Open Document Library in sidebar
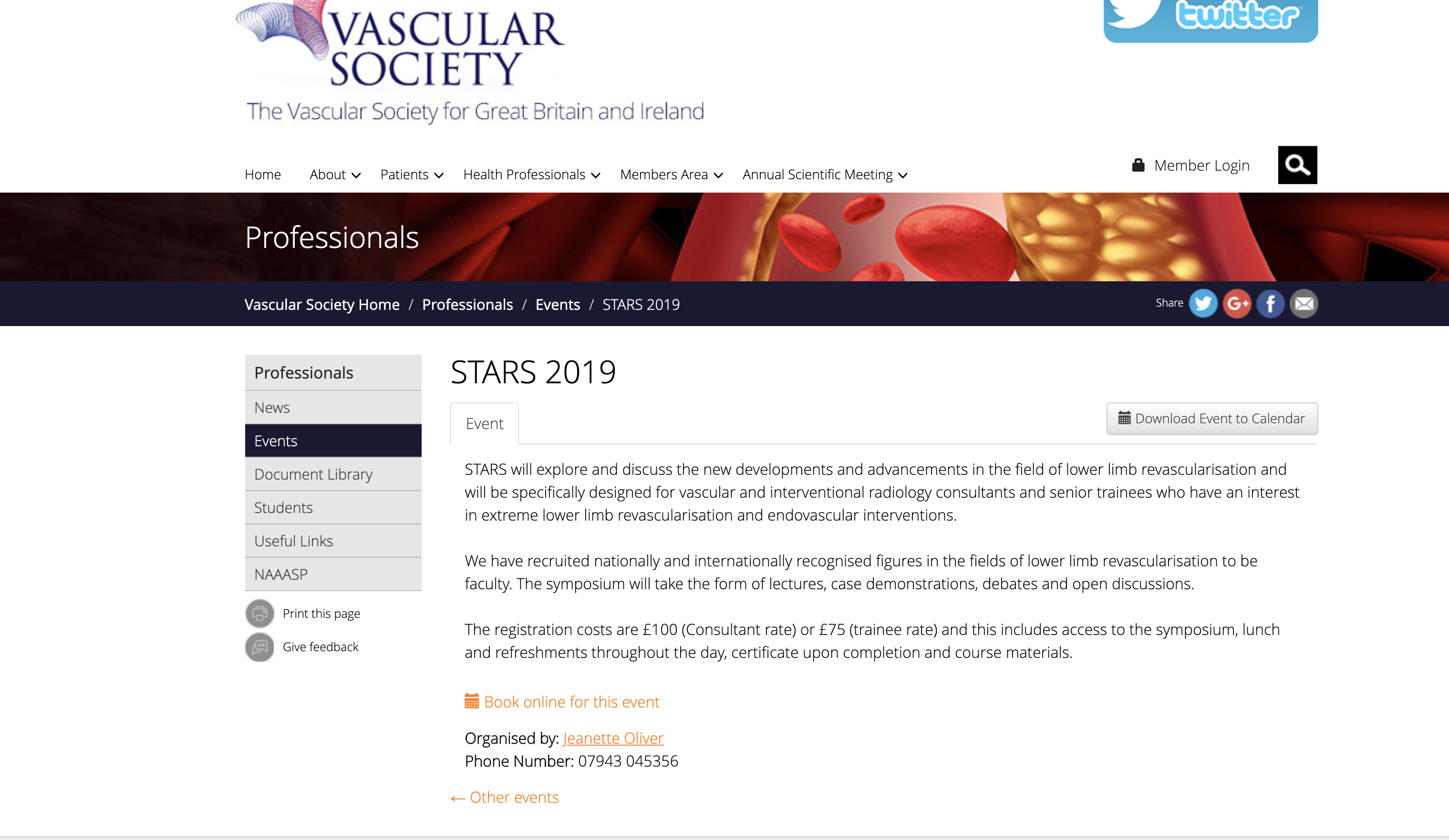1449x840 pixels. click(x=313, y=474)
